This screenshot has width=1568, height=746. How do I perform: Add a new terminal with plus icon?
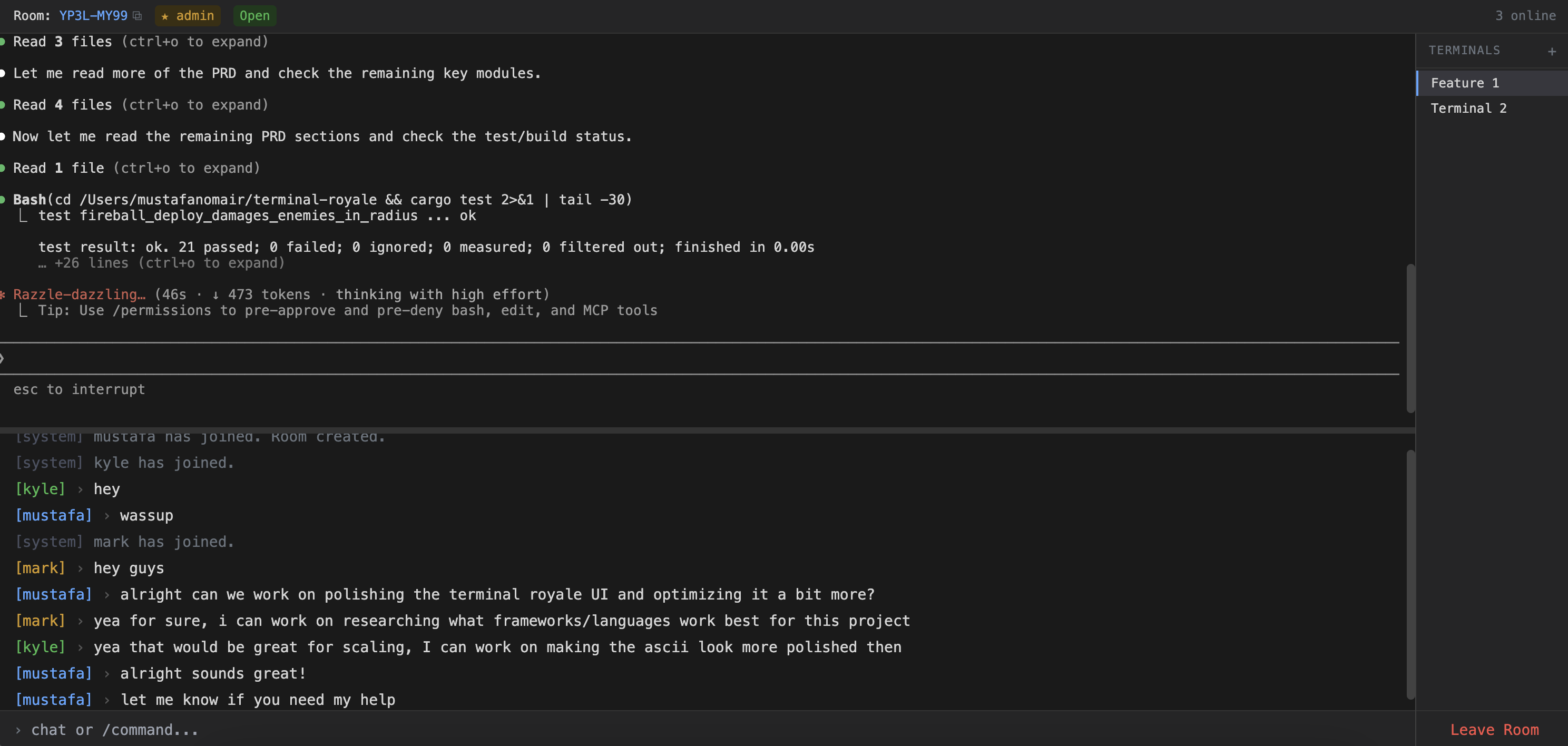click(1552, 51)
